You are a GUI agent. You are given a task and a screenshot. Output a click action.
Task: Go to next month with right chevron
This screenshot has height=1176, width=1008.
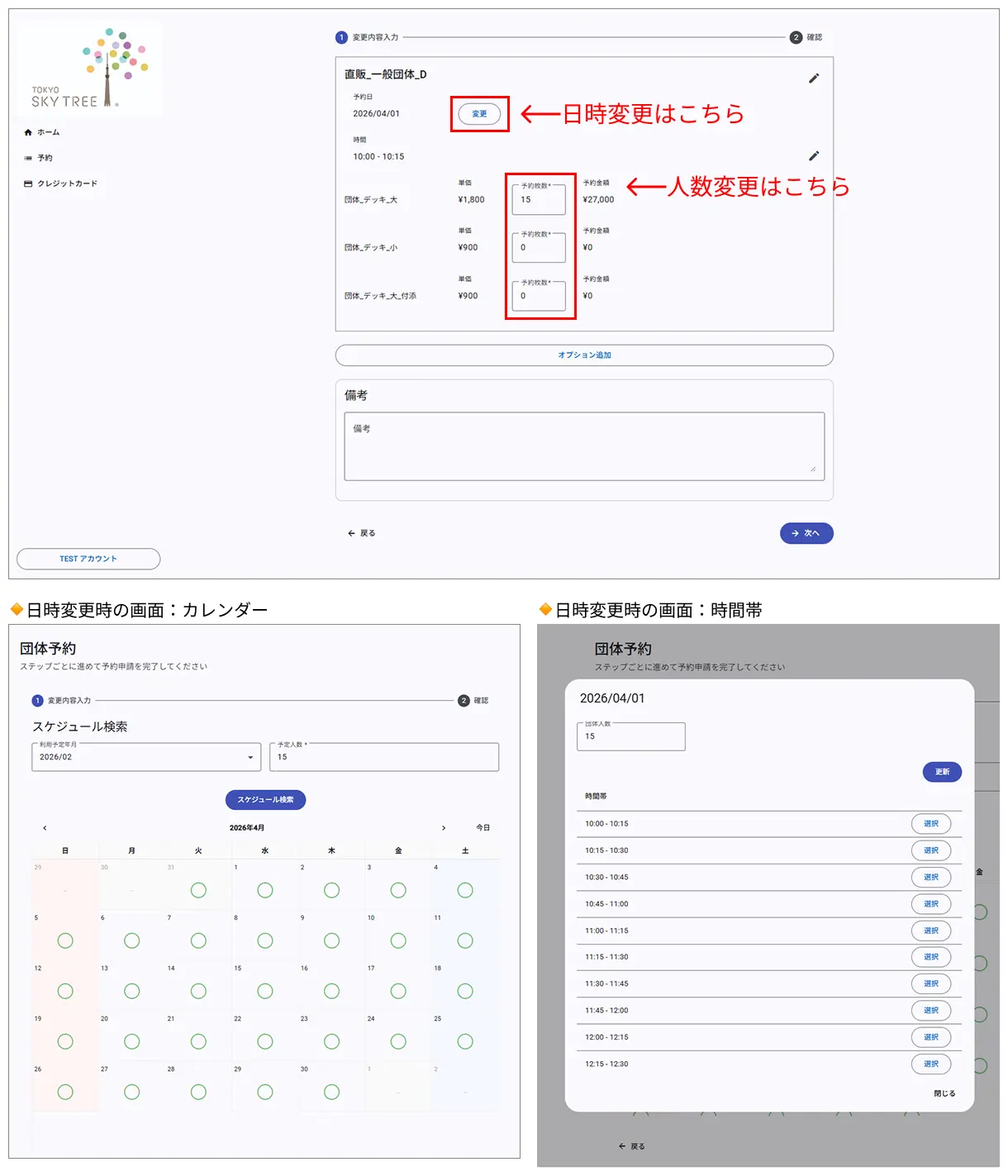pos(444,827)
